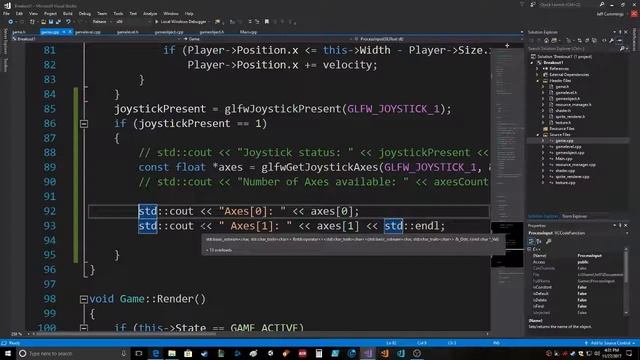Open Task View on taskbar
The height and width of the screenshot is (360, 640).
(x=139, y=353)
